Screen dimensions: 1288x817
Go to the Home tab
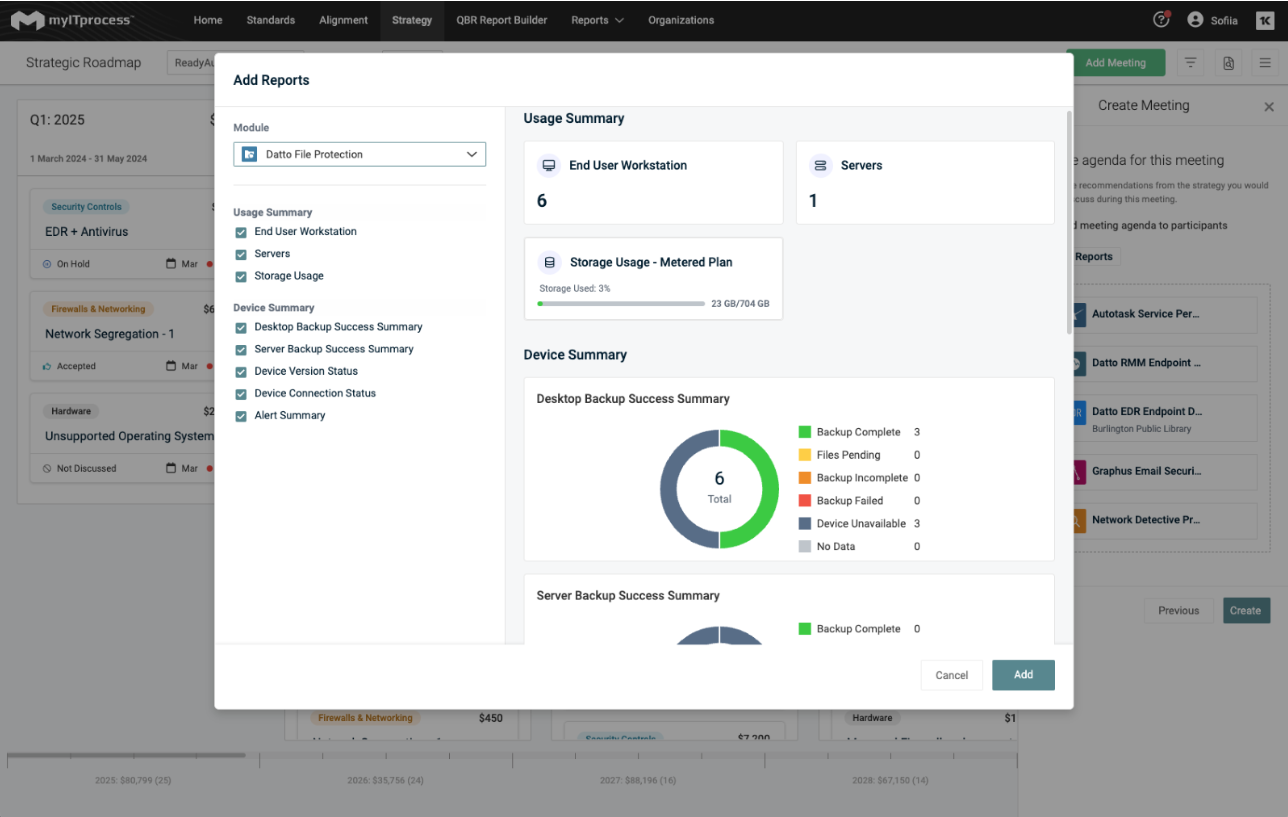tap(208, 20)
